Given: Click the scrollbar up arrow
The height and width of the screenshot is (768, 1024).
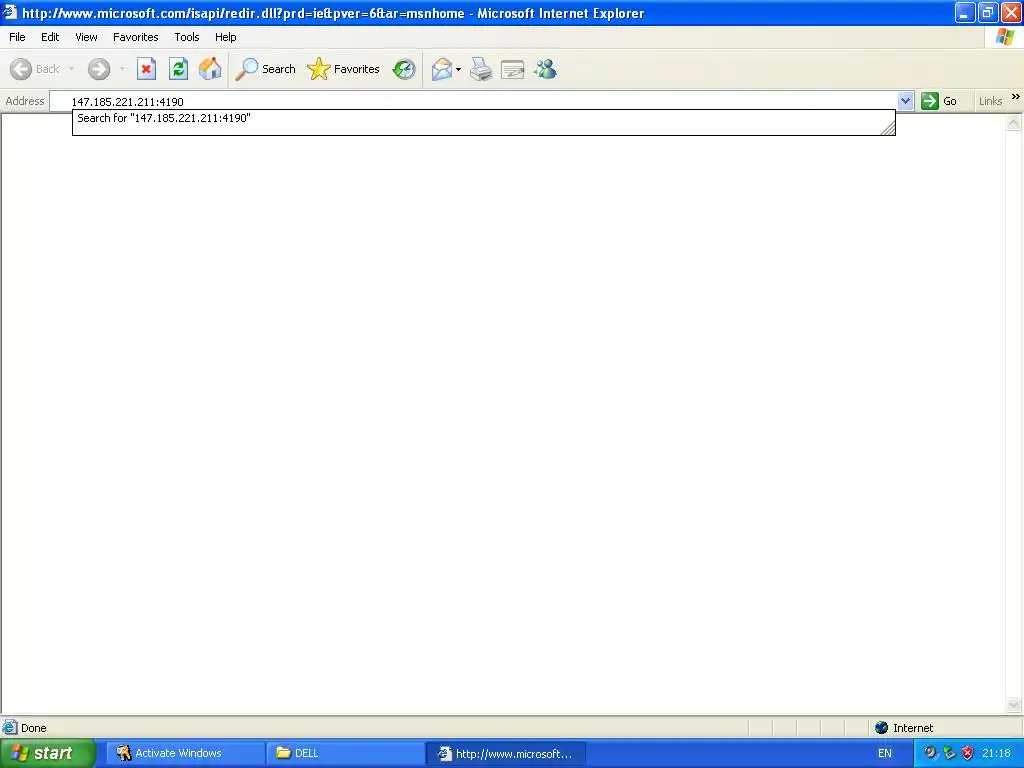Looking at the screenshot, I should (1014, 122).
